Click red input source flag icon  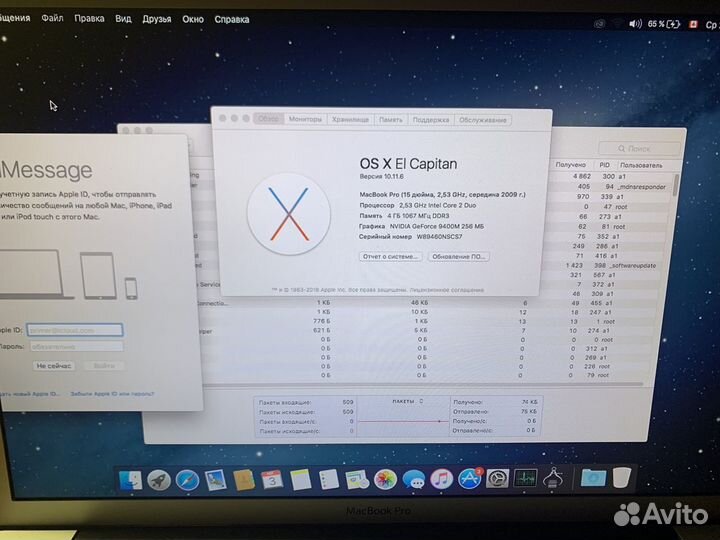pyautogui.click(x=693, y=24)
